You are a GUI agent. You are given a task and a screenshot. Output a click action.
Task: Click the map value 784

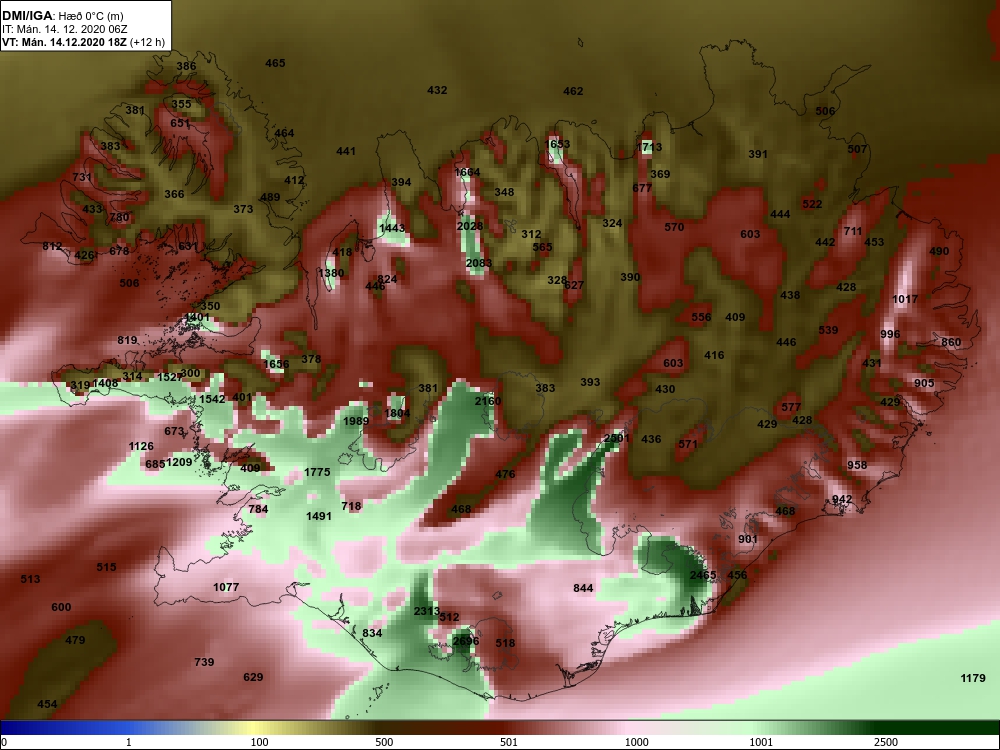click(258, 509)
